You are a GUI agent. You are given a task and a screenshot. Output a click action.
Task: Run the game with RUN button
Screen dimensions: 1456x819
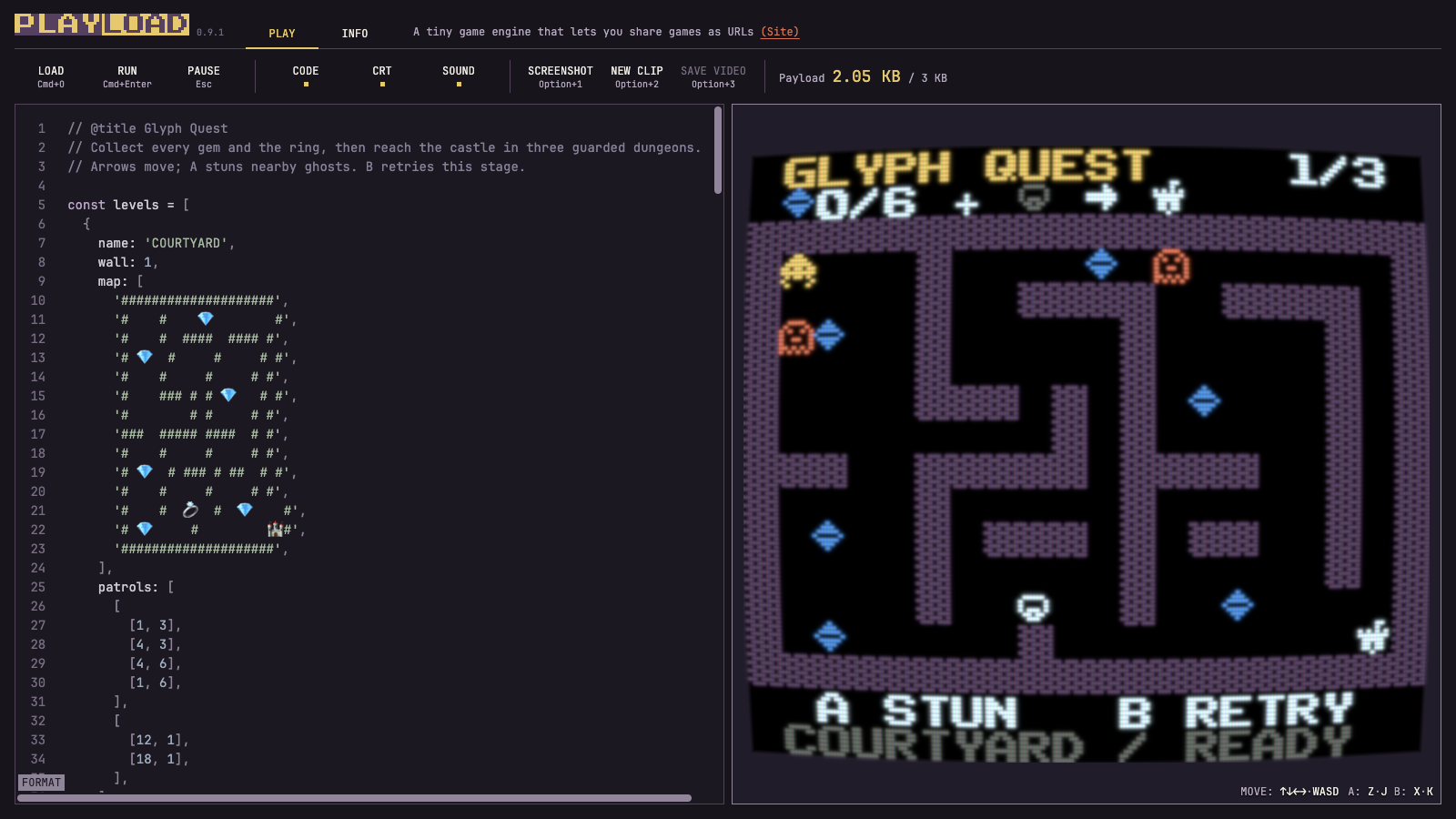tap(127, 76)
